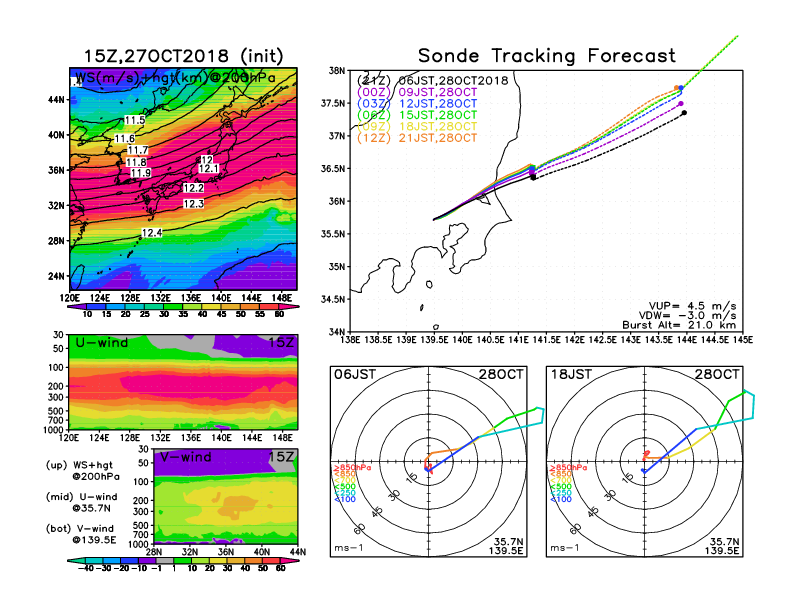Pick gray swatch between -1 and 1
The height and width of the screenshot is (612, 792).
pos(165,561)
